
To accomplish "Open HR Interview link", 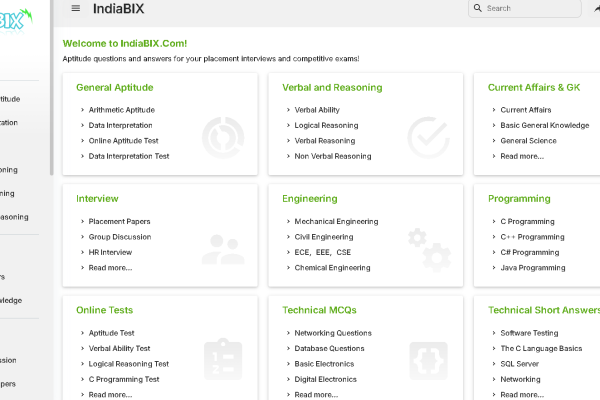I will [x=110, y=252].
